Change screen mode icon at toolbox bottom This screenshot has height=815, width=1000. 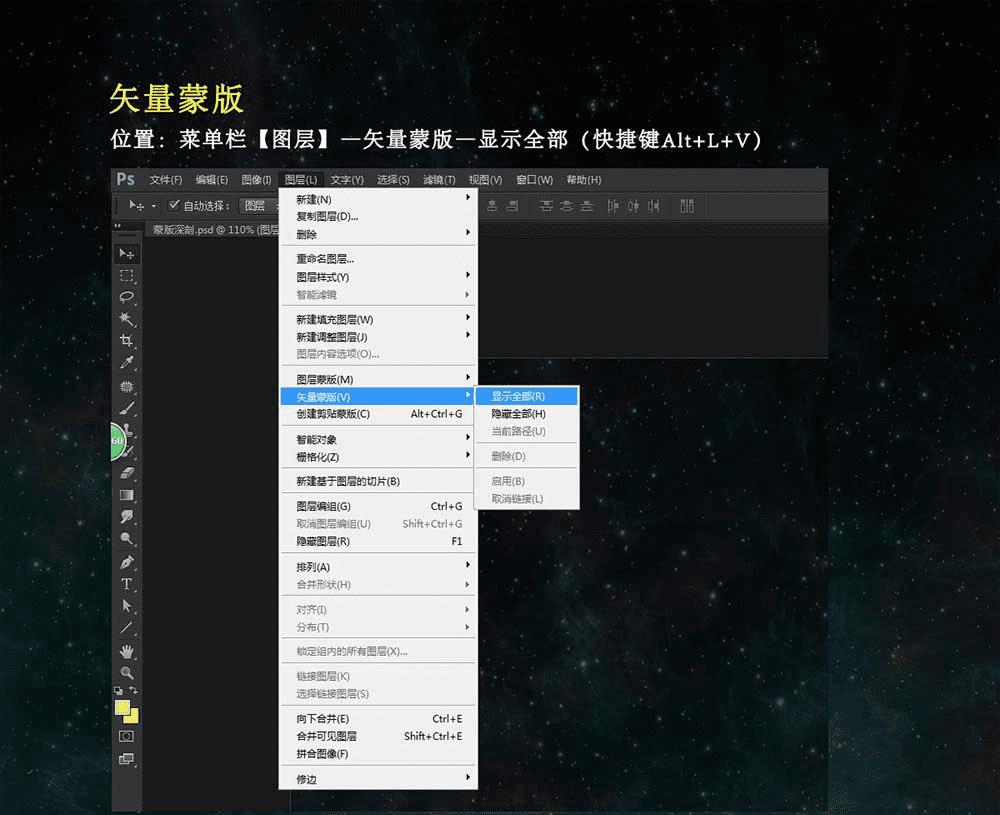[126, 759]
